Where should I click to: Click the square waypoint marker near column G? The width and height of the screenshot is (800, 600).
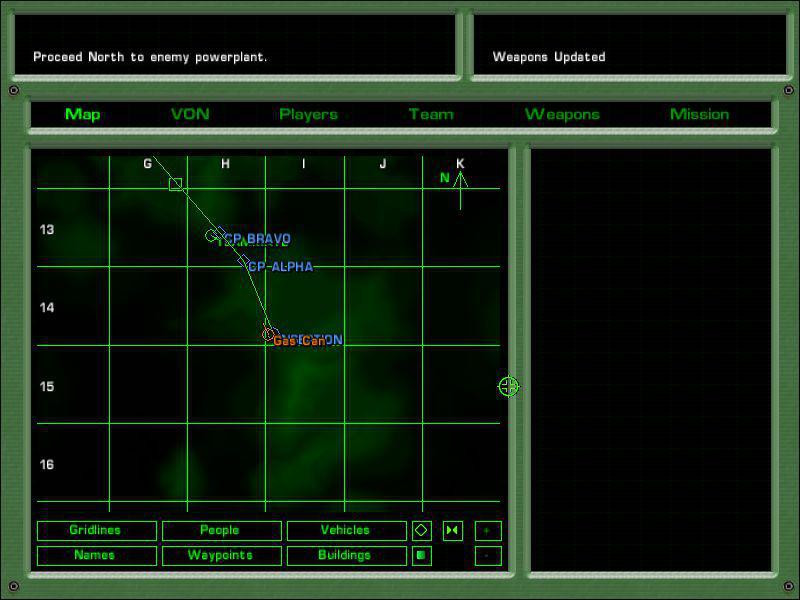click(x=176, y=184)
